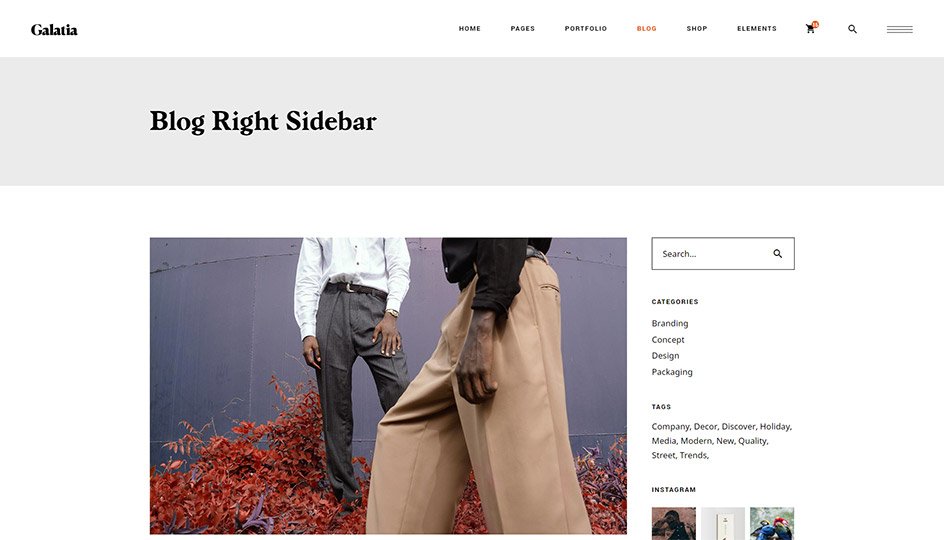This screenshot has width=944, height=540.
Task: Open the parrots Instagram thumbnail
Action: [772, 523]
